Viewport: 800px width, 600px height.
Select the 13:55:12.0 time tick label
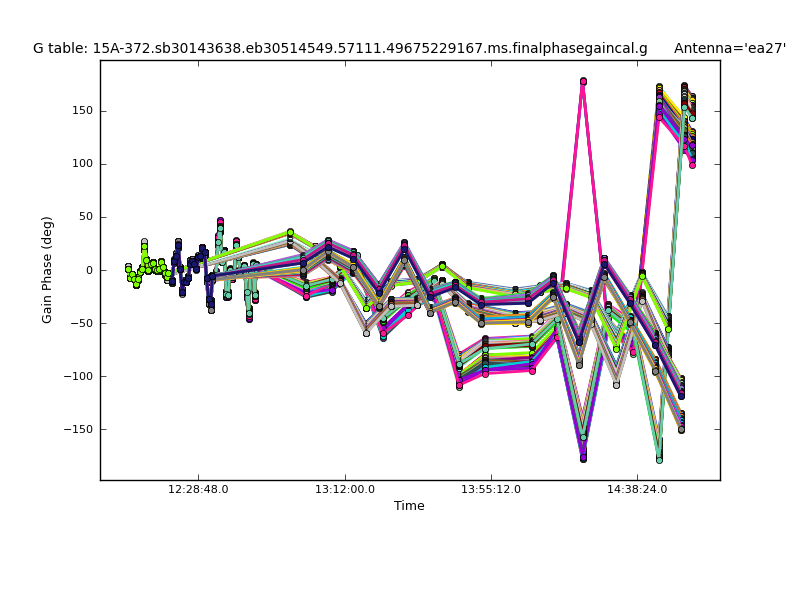pos(491,490)
